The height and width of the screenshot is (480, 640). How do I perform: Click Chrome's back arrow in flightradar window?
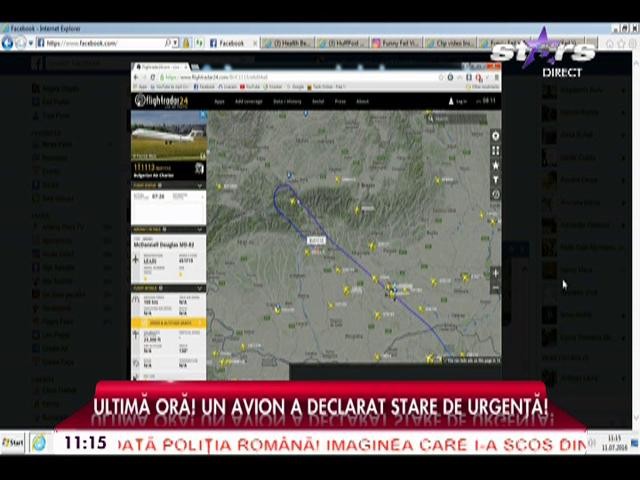tap(136, 77)
